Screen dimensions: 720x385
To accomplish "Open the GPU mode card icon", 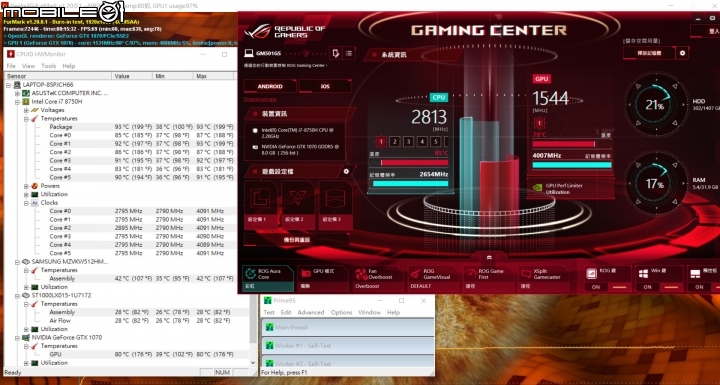I will (x=306, y=274).
